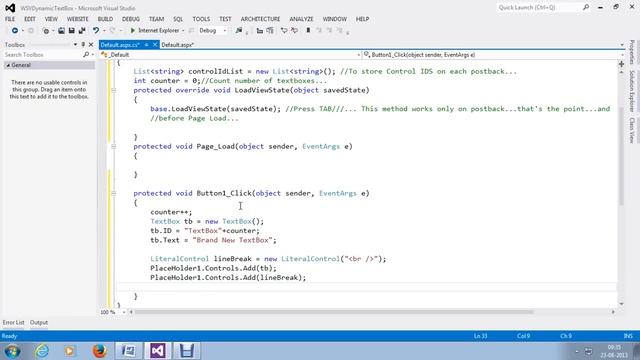The height and width of the screenshot is (360, 640).
Task: Open Windows Media Player from taskbar
Action: pos(69,351)
